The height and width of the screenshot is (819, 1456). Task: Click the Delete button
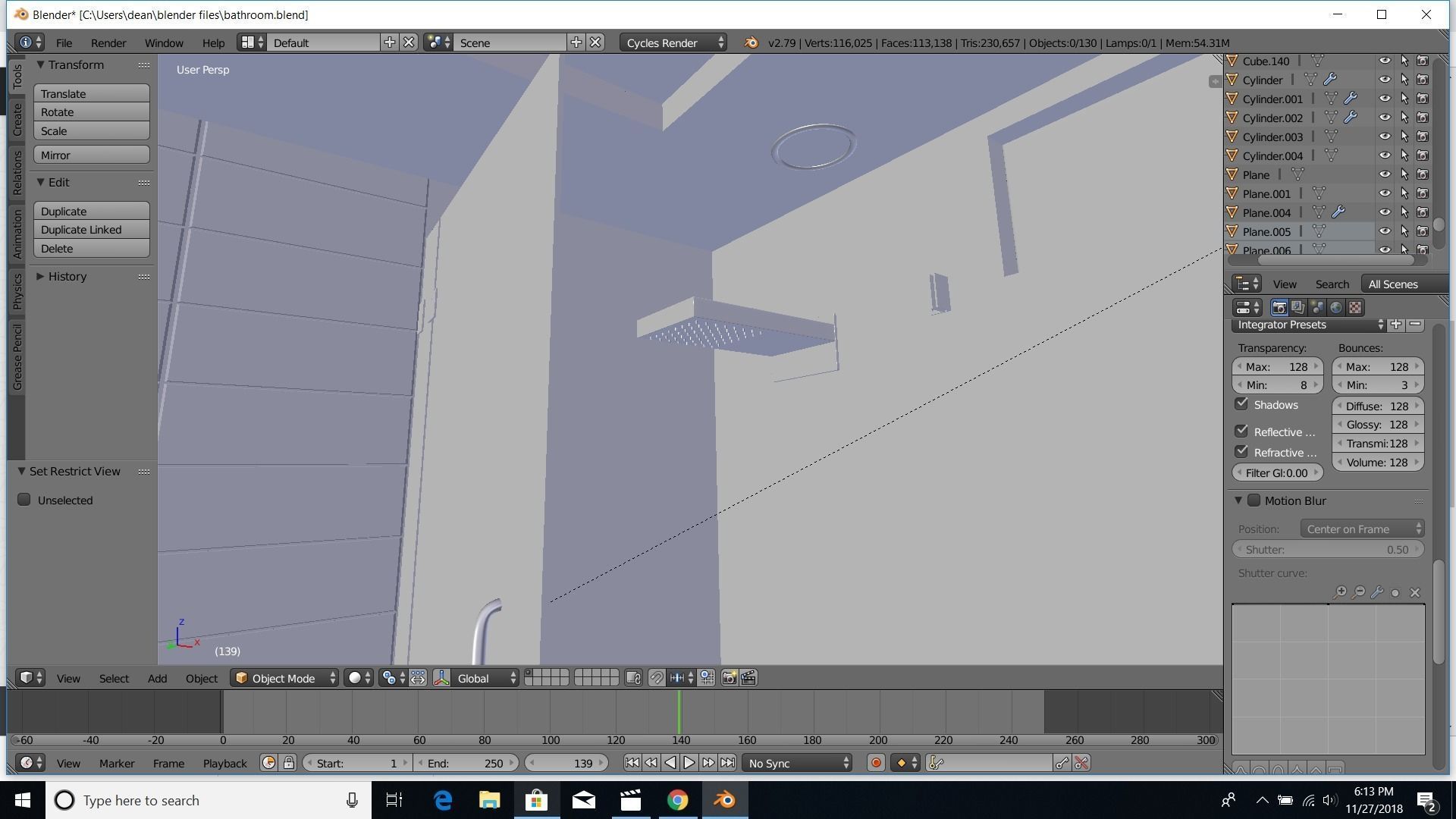pos(92,249)
